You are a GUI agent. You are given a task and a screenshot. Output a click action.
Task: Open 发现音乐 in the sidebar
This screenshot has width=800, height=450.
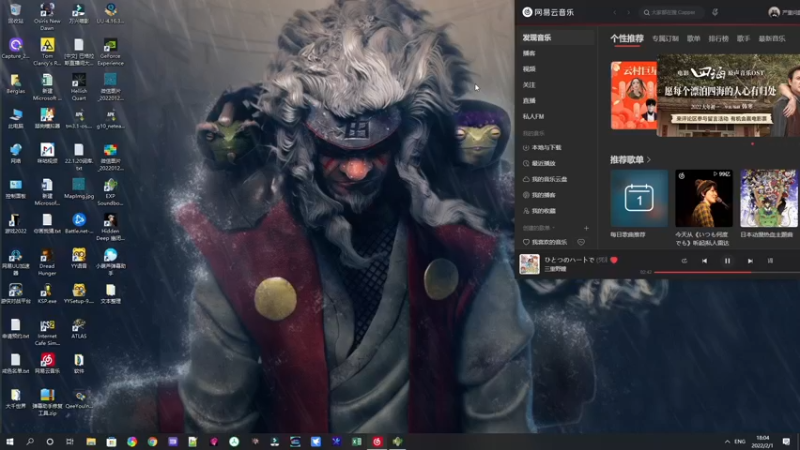[x=556, y=37]
